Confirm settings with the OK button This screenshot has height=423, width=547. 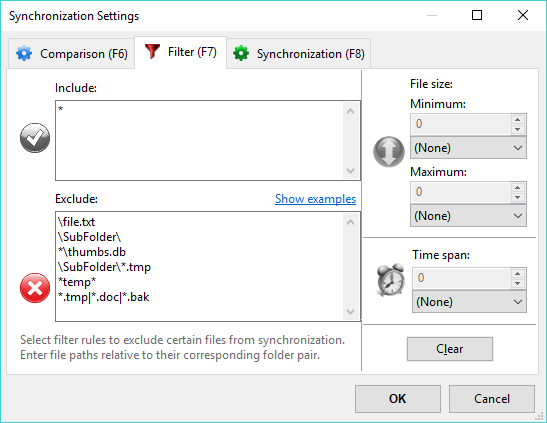(398, 399)
